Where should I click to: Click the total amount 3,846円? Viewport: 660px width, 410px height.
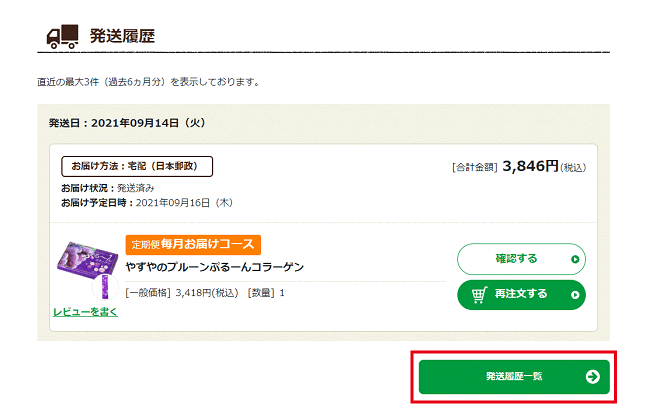530,166
